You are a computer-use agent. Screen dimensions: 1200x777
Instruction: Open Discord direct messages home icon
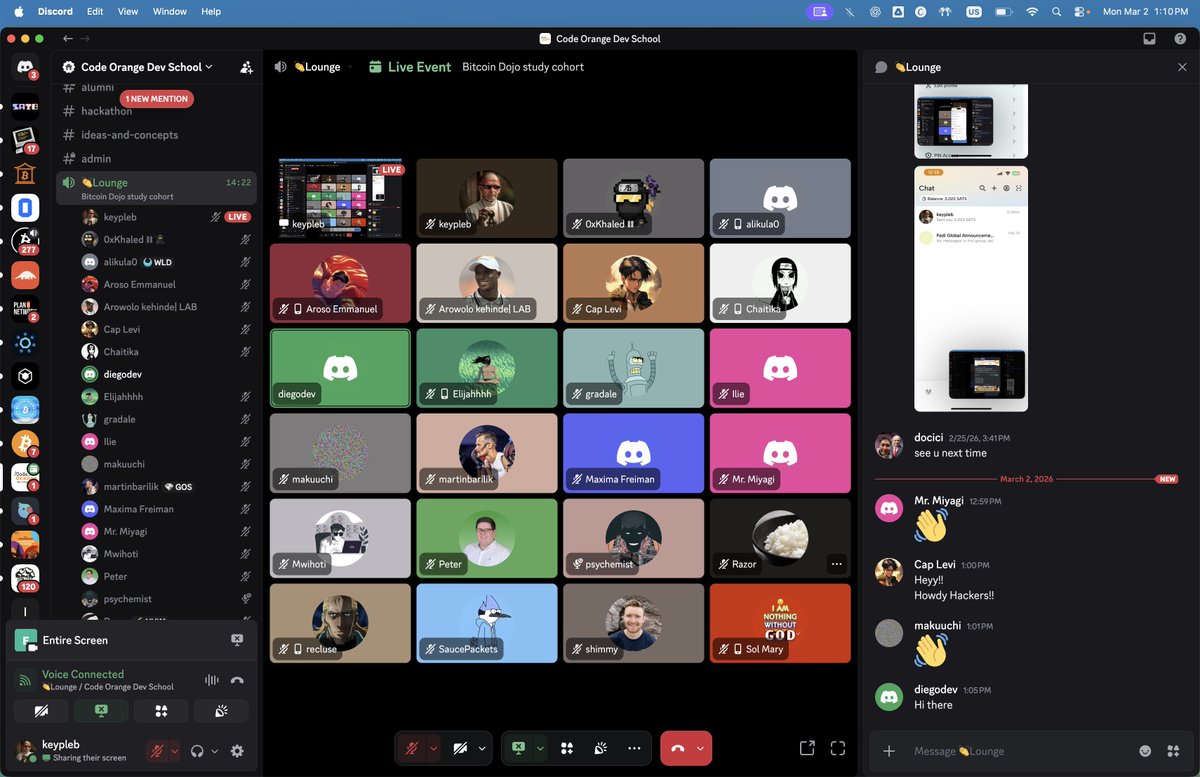(x=25, y=67)
